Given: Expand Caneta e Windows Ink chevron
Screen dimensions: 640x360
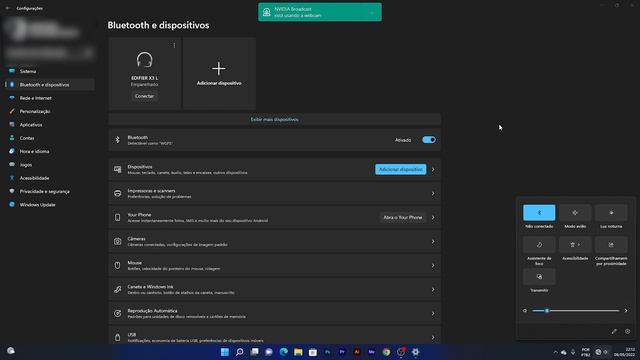Looking at the screenshot, I should (x=433, y=290).
